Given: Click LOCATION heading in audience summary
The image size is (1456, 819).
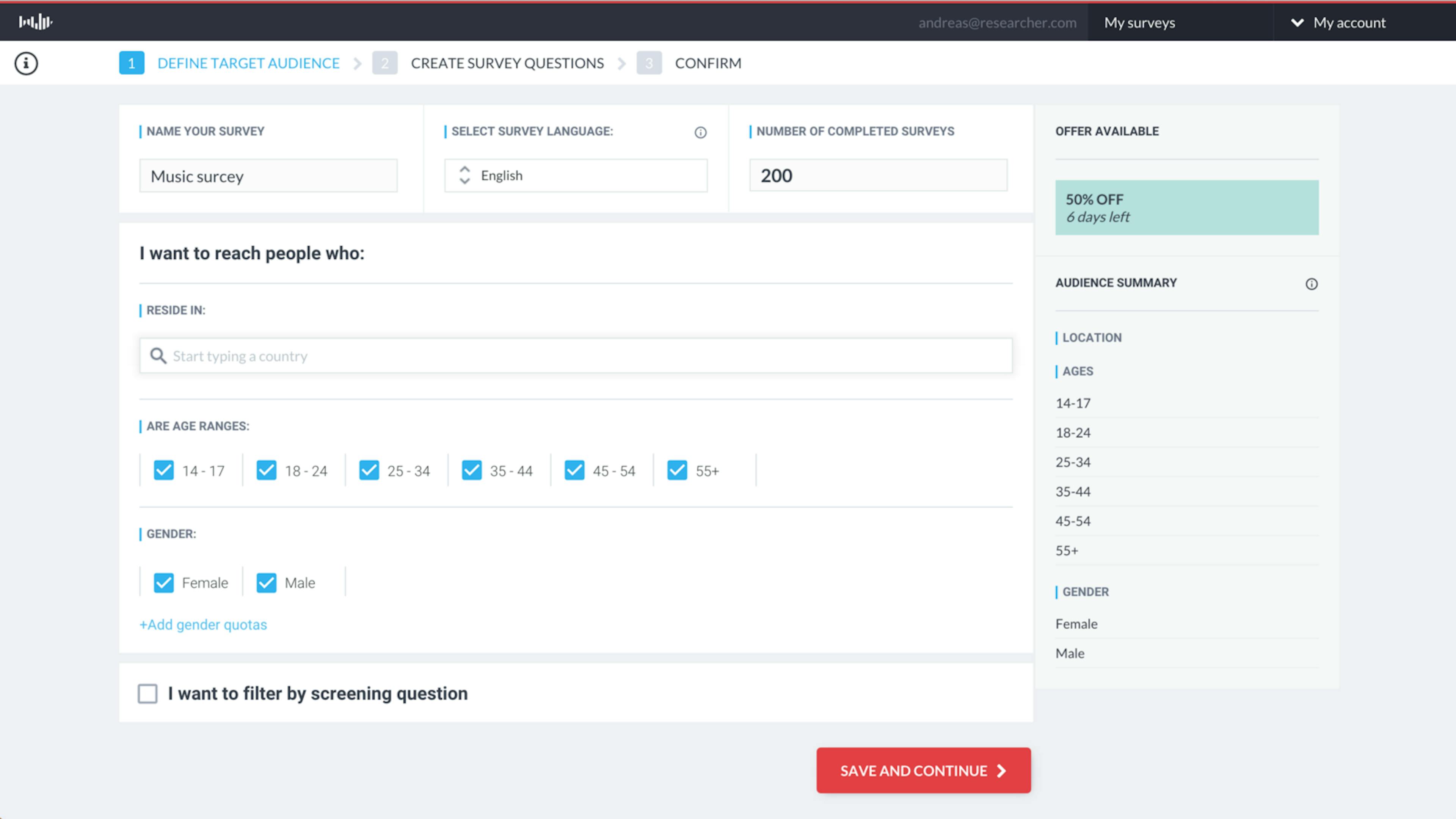Looking at the screenshot, I should pyautogui.click(x=1092, y=337).
